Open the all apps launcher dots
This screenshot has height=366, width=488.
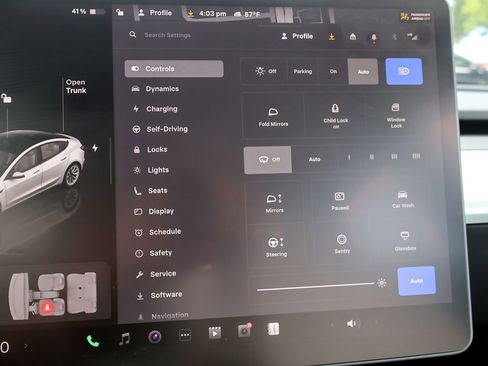click(x=185, y=335)
